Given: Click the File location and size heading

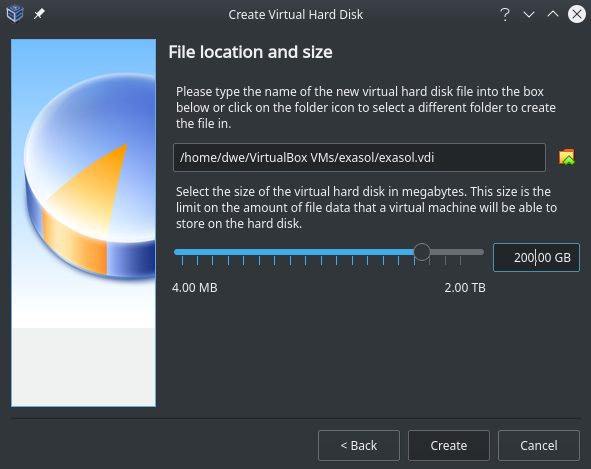Looking at the screenshot, I should (x=250, y=52).
